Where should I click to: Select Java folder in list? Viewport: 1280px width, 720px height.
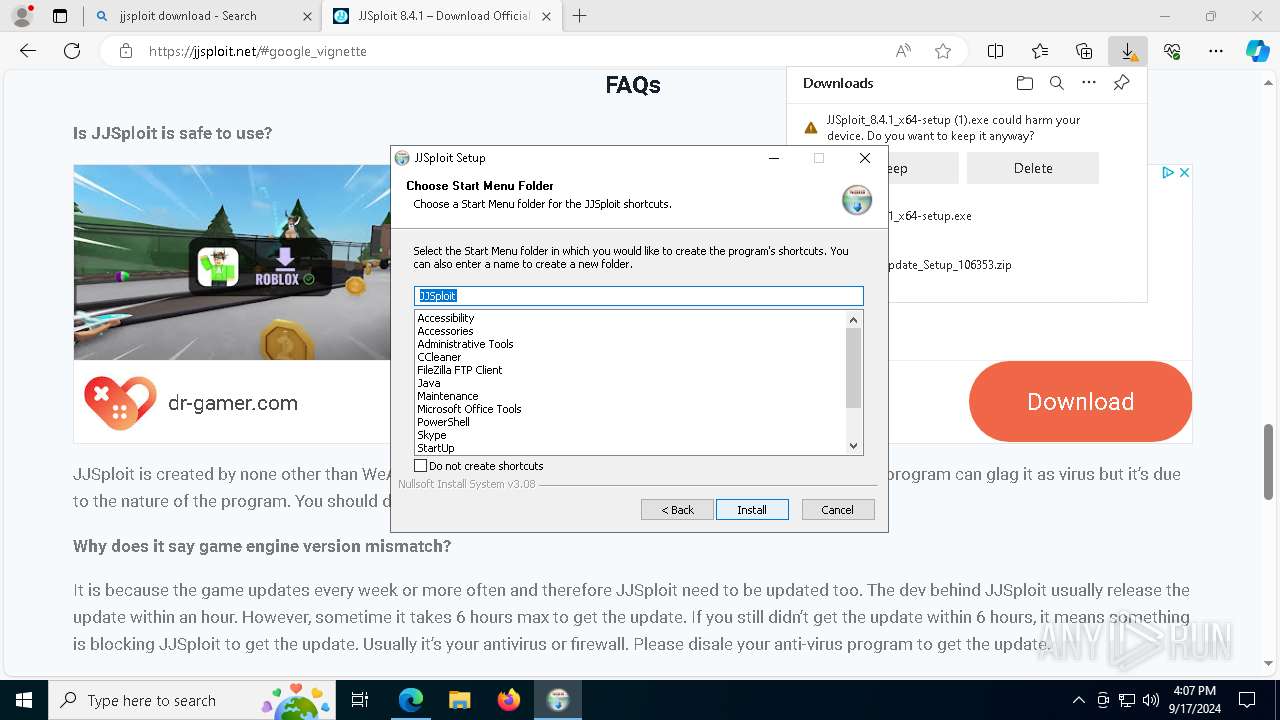pos(429,383)
